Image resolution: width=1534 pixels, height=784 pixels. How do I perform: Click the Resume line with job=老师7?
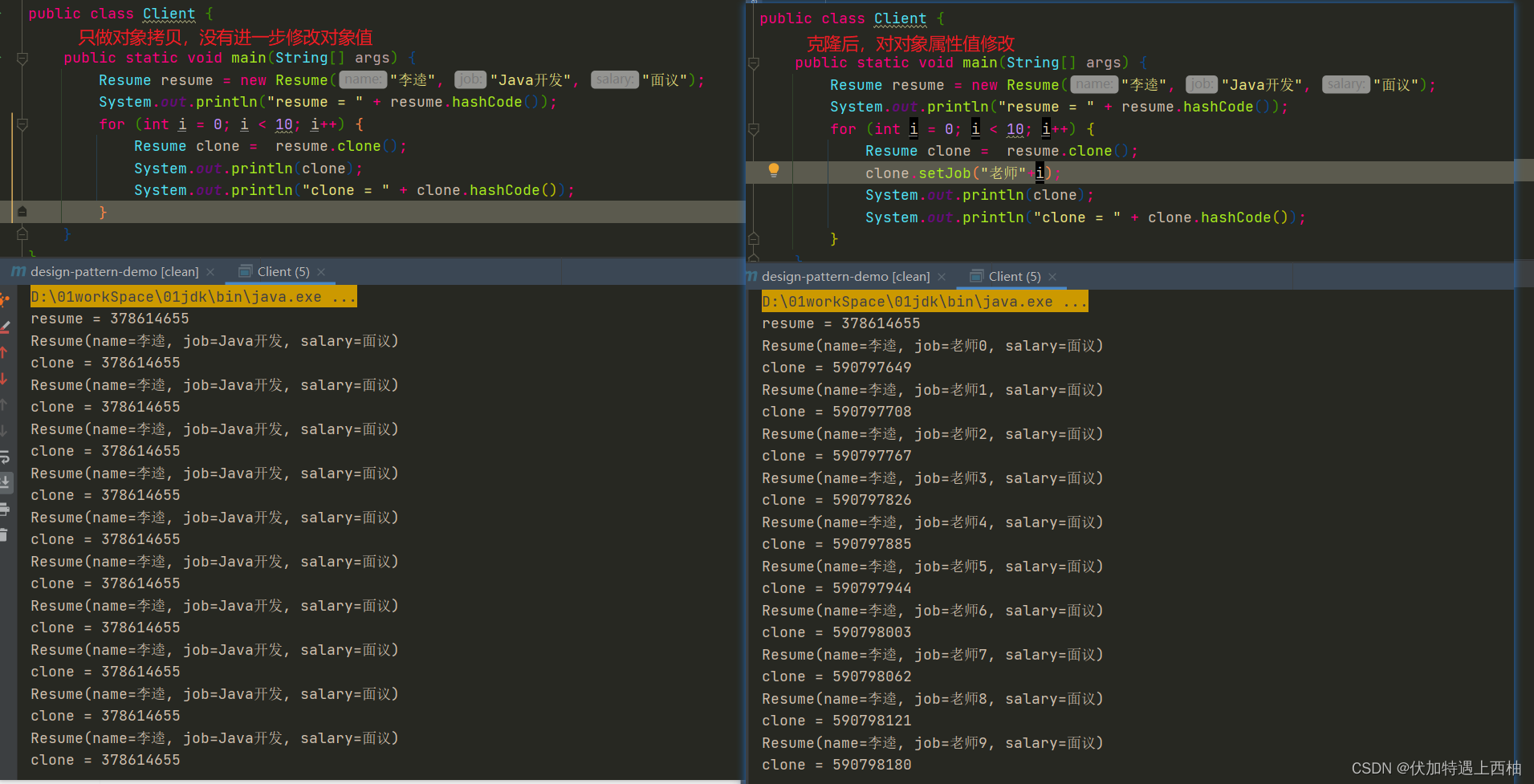pos(933,655)
